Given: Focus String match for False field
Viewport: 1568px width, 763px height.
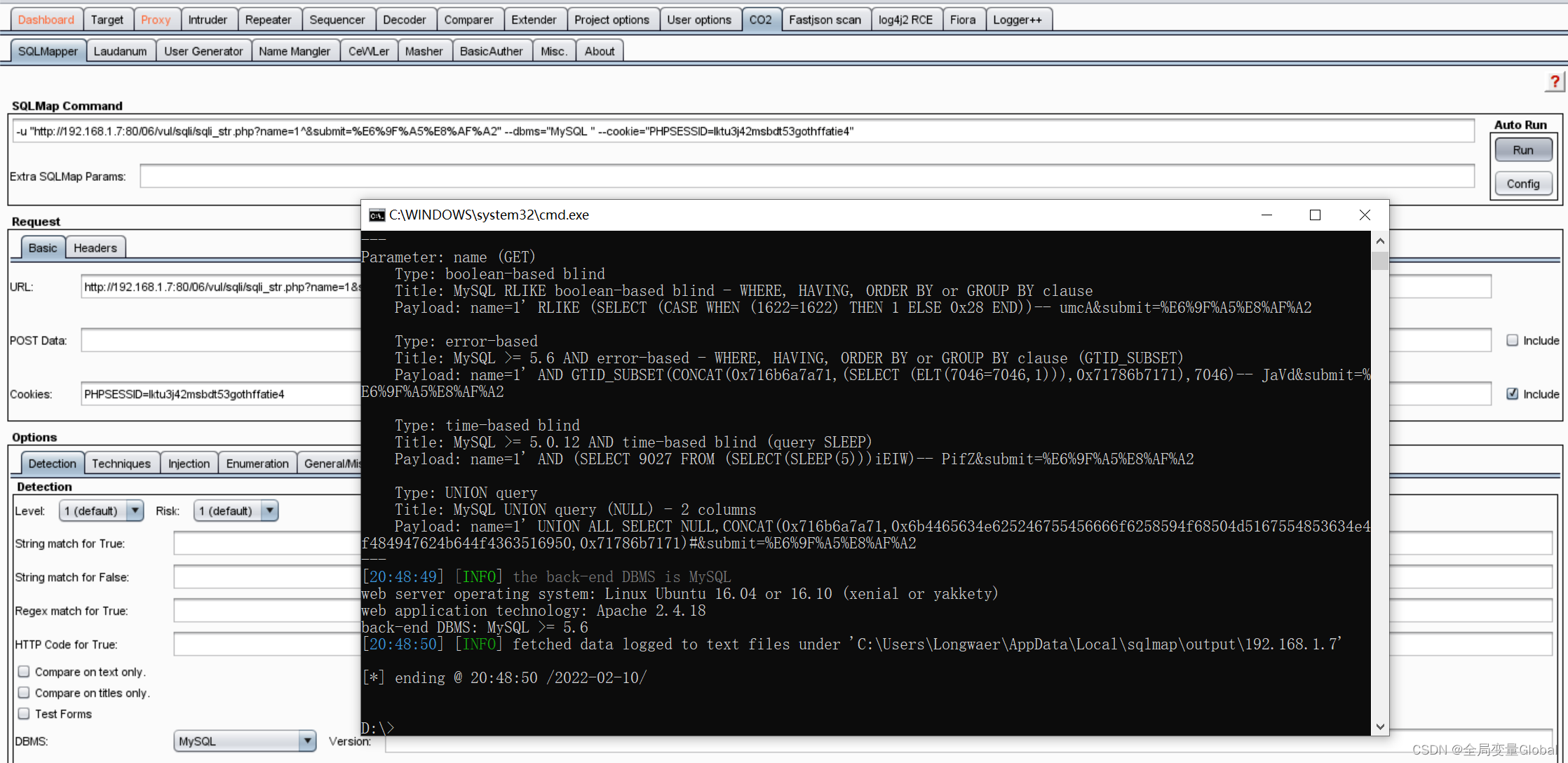Looking at the screenshot, I should click(x=267, y=577).
